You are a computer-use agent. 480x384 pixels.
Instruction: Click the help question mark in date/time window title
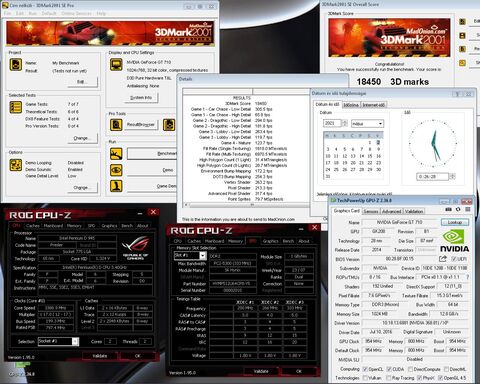coord(458,94)
